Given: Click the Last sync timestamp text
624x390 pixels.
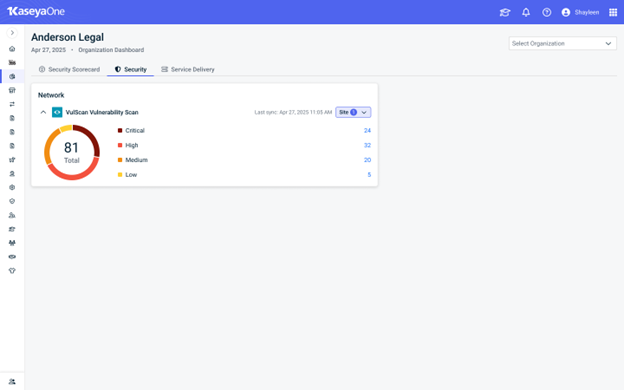Looking at the screenshot, I should click(293, 112).
